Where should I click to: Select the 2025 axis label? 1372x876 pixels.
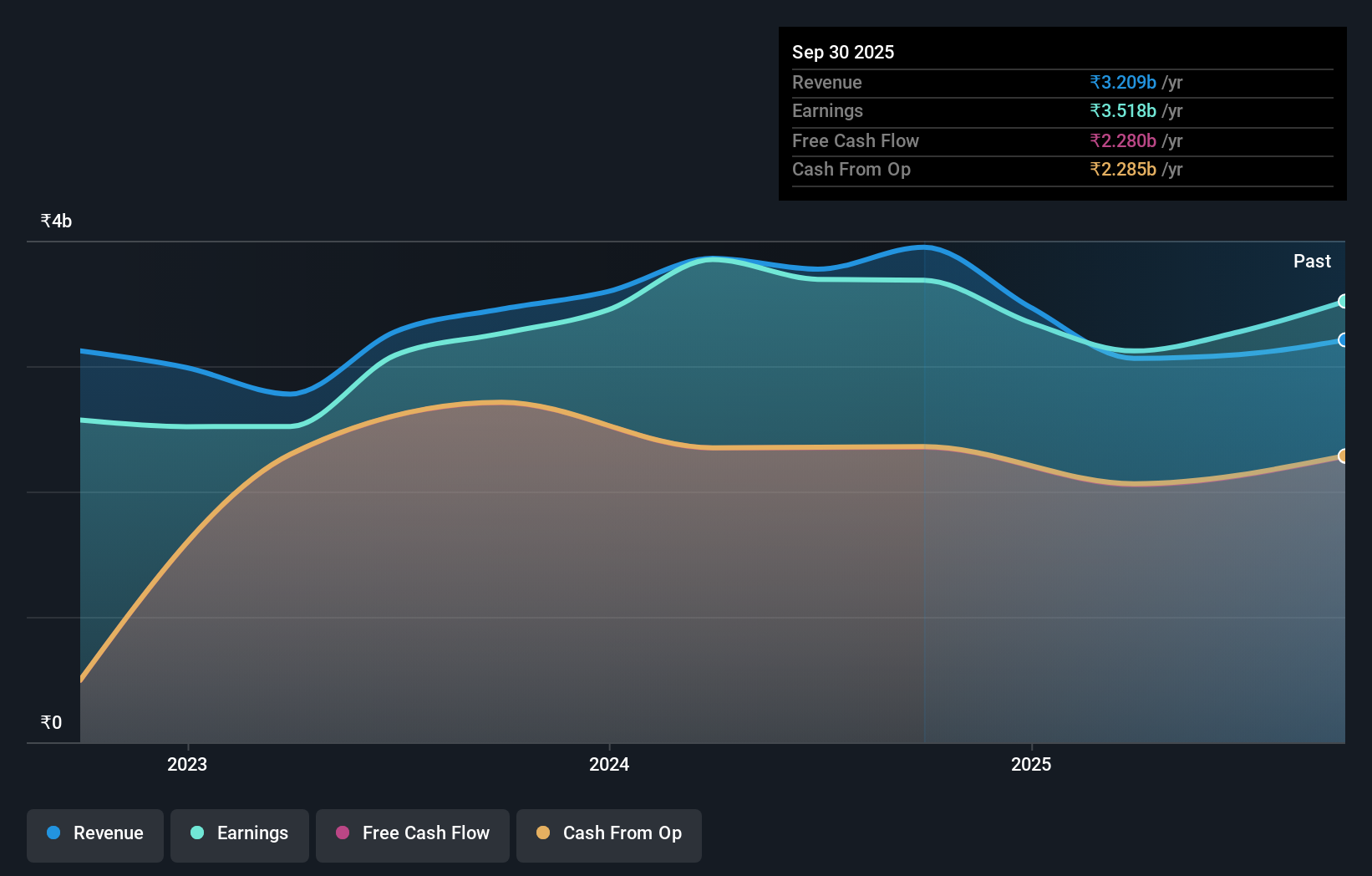pos(1030,764)
